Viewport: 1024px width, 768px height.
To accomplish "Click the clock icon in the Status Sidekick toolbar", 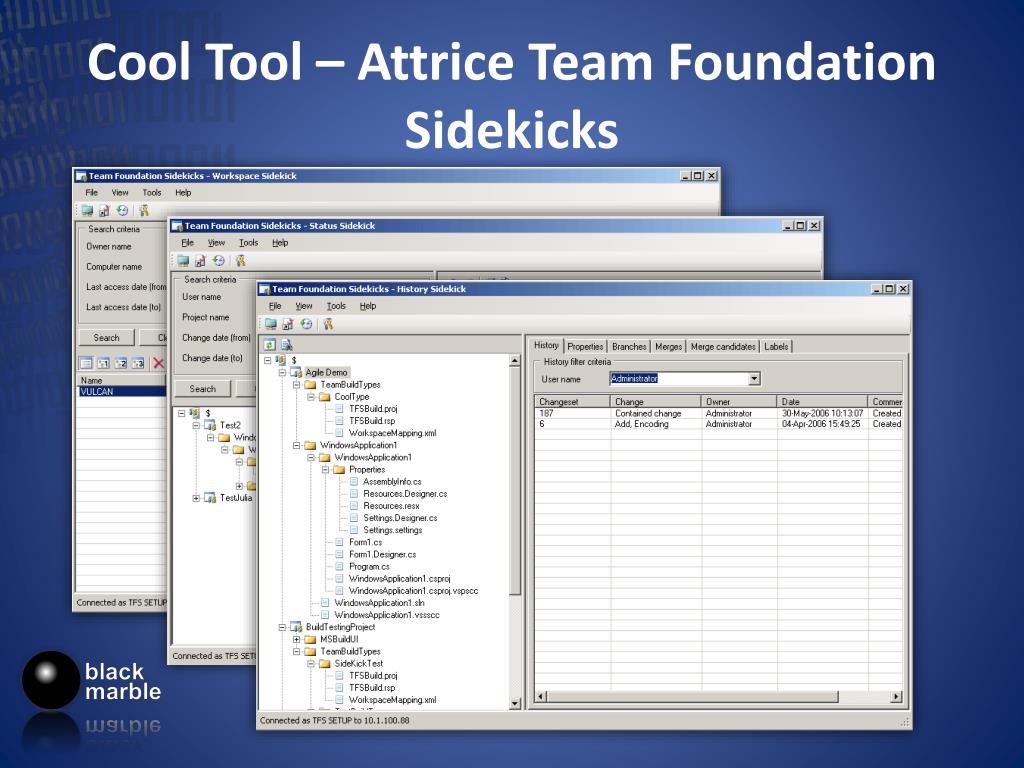I will coord(219,261).
